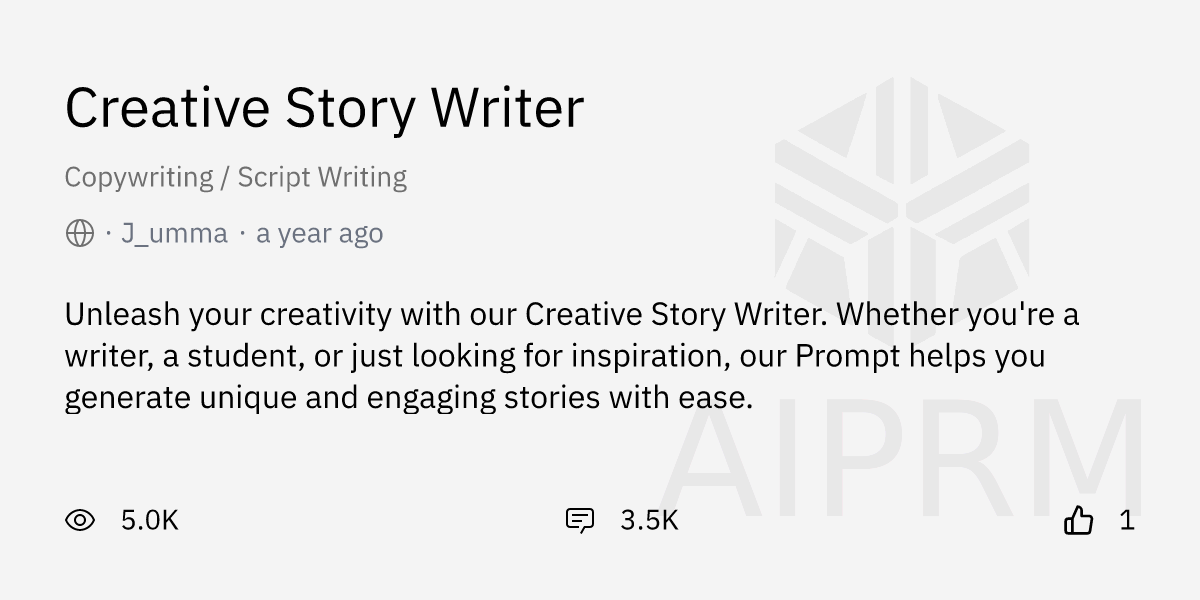
Task: Click the eye views icon
Action: [x=80, y=520]
